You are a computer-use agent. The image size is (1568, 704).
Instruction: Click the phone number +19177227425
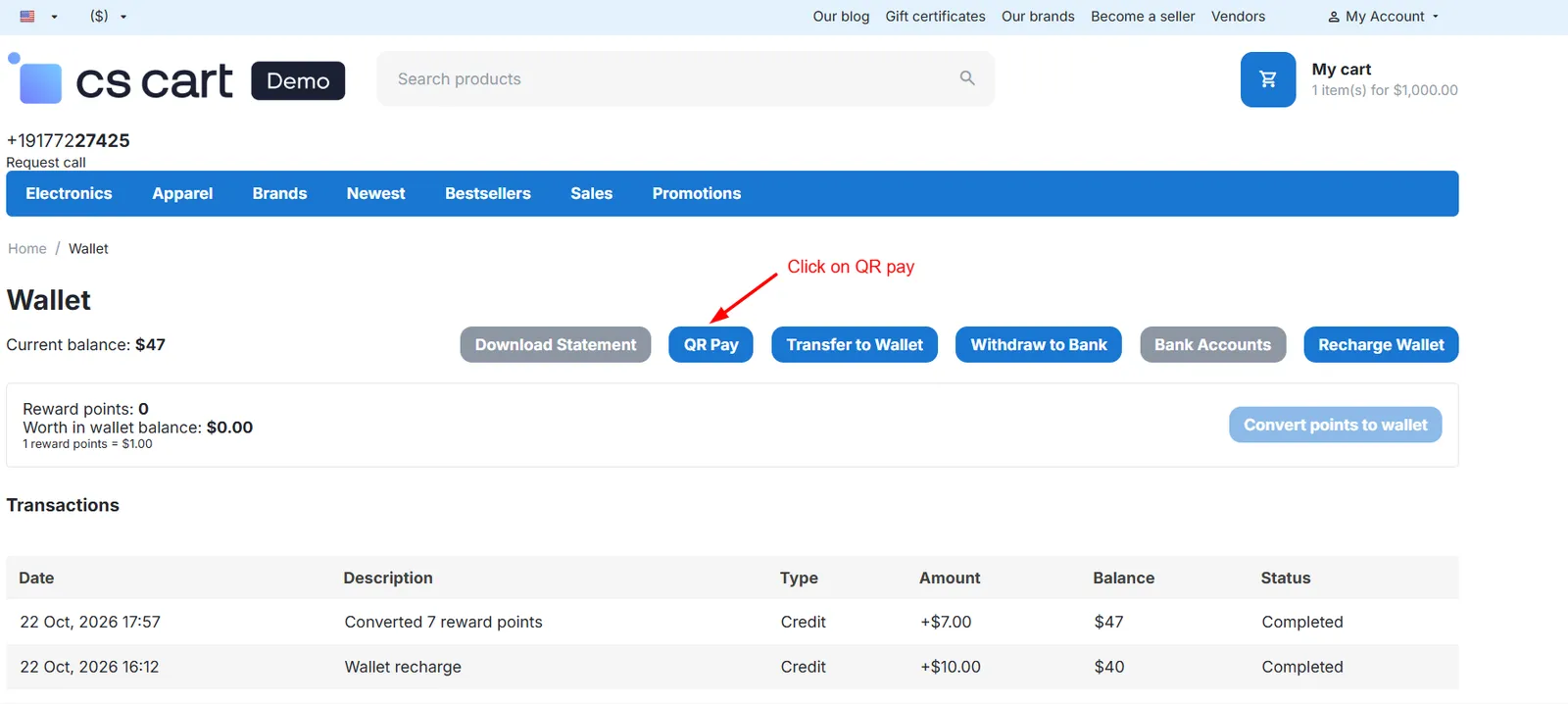[69, 140]
